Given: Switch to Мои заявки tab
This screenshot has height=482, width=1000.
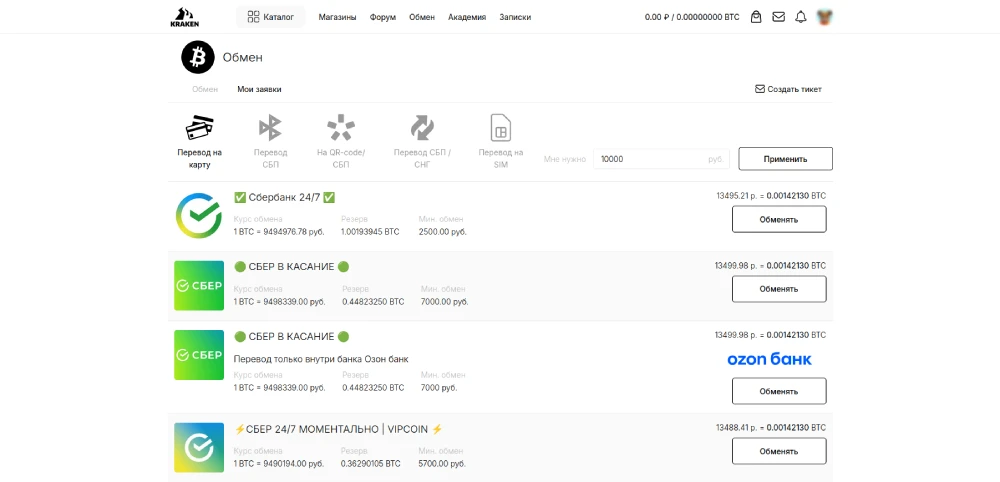Looking at the screenshot, I should 259,89.
